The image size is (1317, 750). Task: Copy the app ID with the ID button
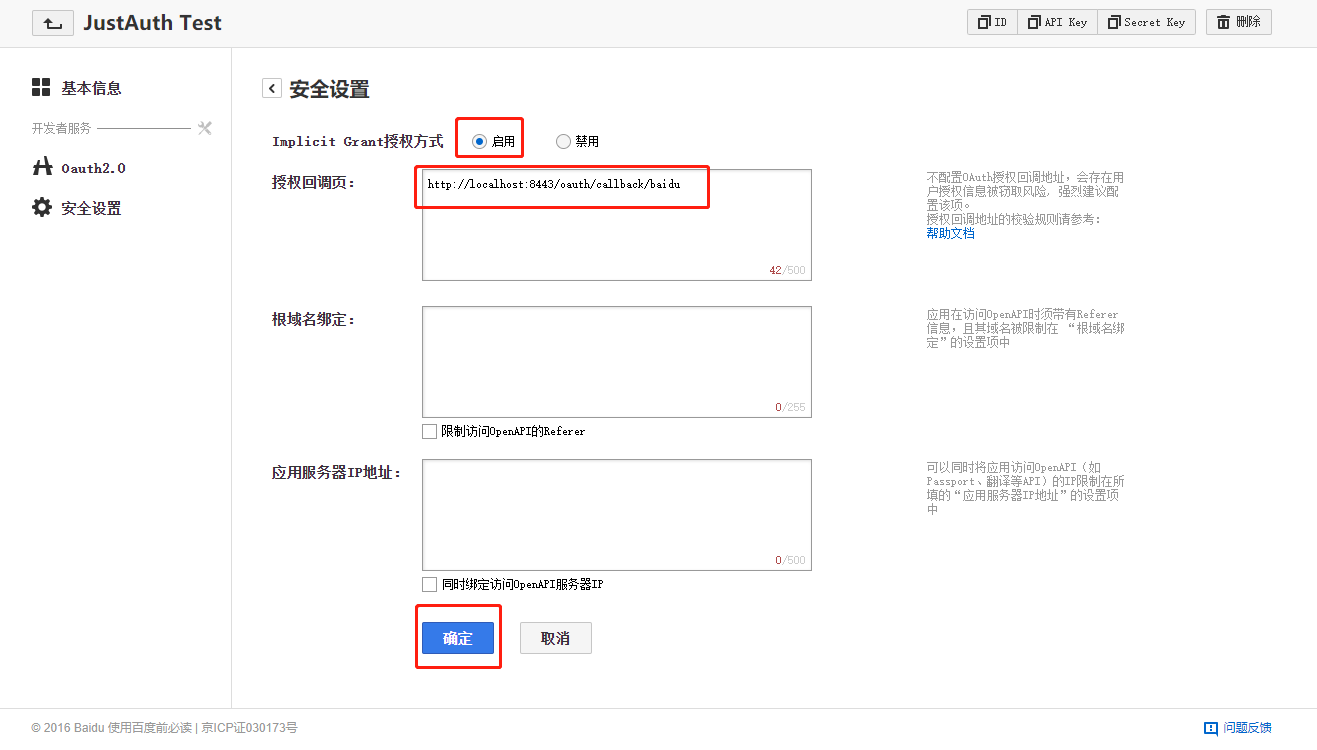pyautogui.click(x=992, y=22)
